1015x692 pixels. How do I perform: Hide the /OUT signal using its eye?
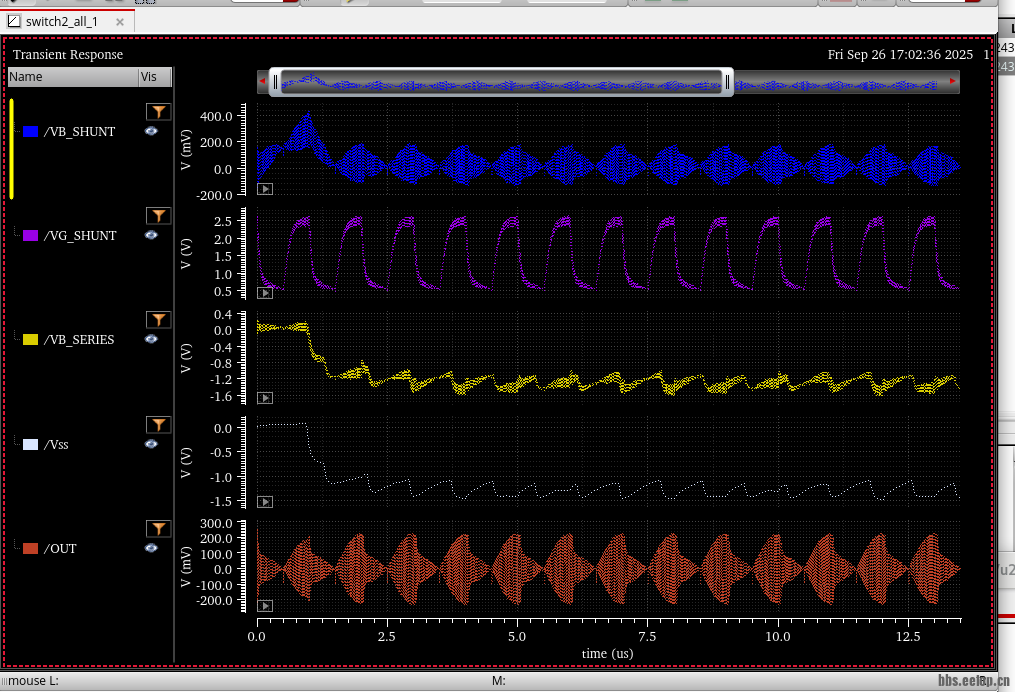click(151, 548)
